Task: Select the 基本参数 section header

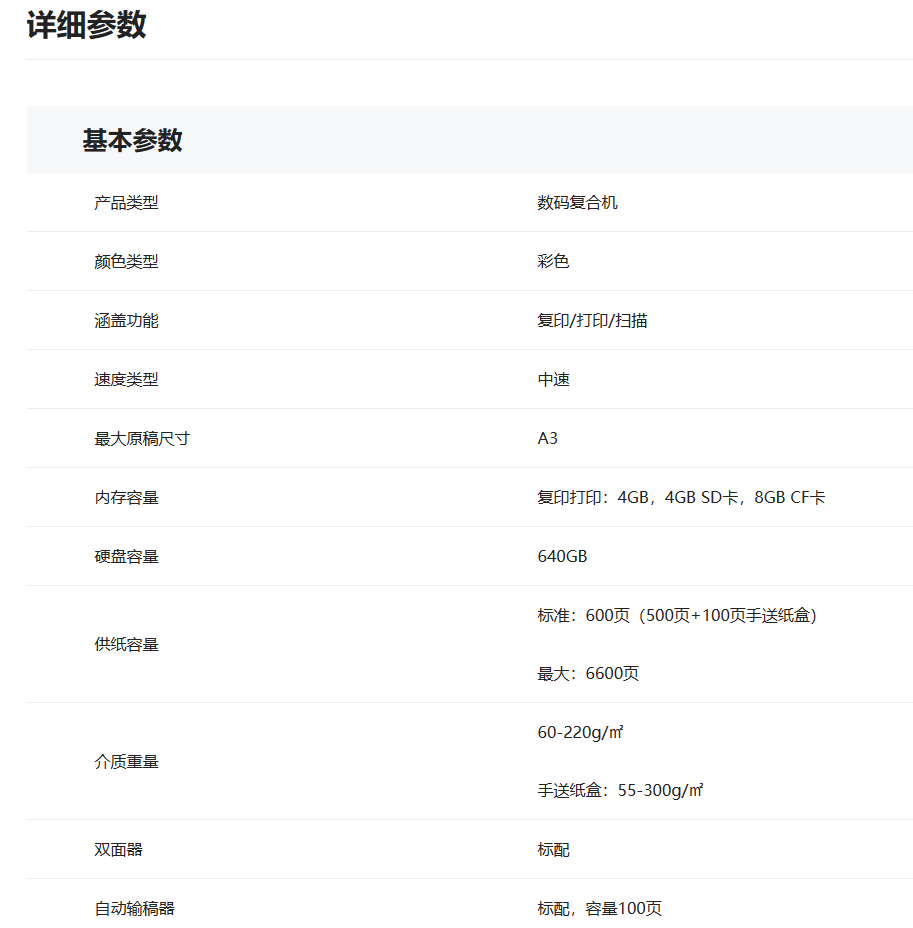Action: pyautogui.click(x=132, y=140)
